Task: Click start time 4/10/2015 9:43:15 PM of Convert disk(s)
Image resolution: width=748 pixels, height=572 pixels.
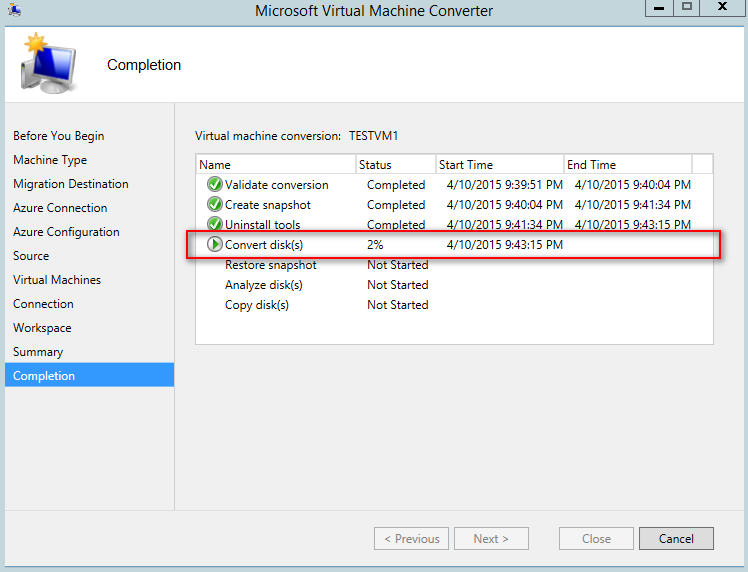Action: point(505,245)
